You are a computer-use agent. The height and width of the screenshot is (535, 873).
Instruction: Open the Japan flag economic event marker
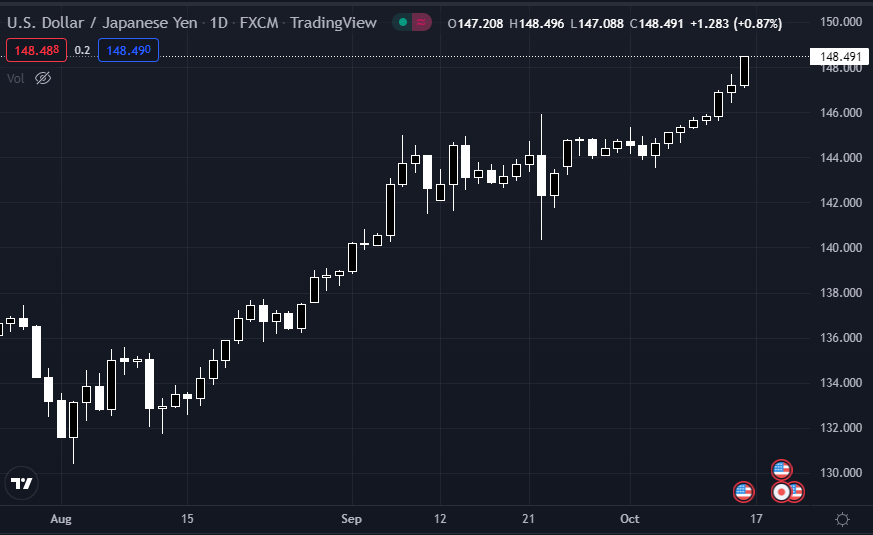point(781,492)
